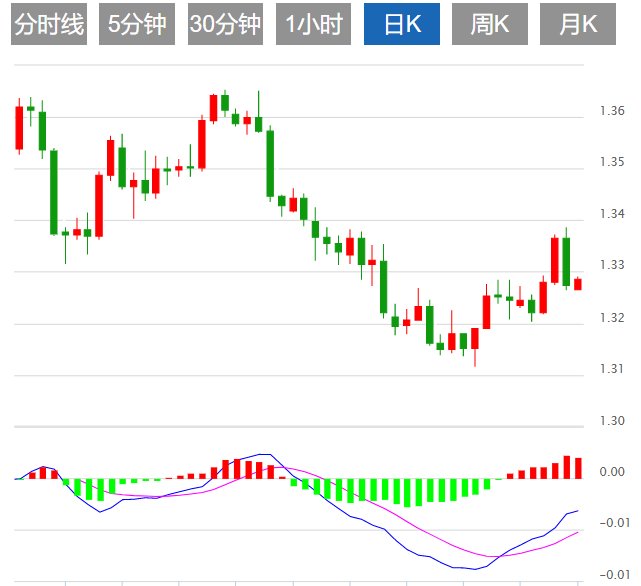The height and width of the screenshot is (586, 641).
Task: Click the 1.35 price axis label
Action: pos(611,162)
